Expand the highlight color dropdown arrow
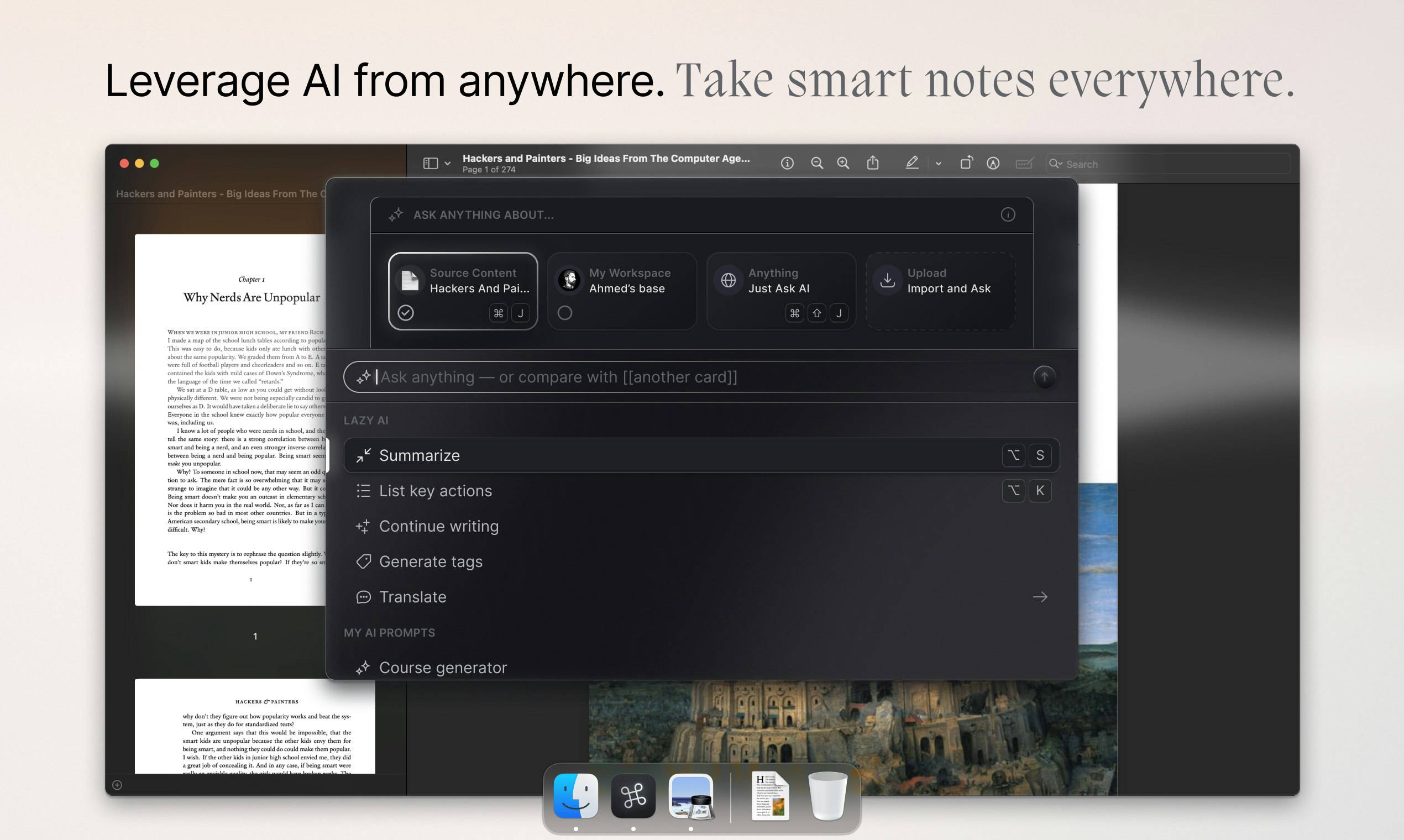This screenshot has width=1404, height=840. (938, 164)
